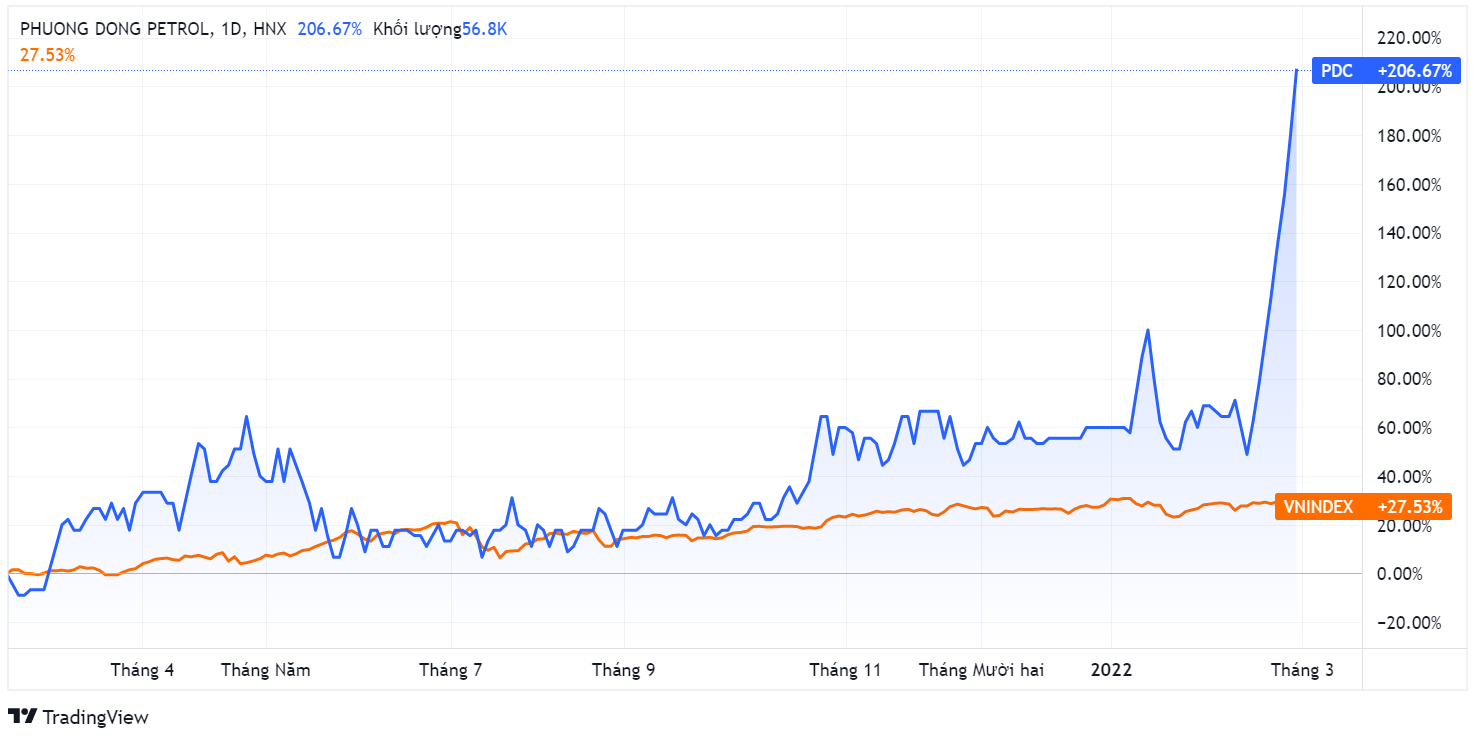Click the TradingView logo icon
This screenshot has width=1482, height=743.
point(22,717)
